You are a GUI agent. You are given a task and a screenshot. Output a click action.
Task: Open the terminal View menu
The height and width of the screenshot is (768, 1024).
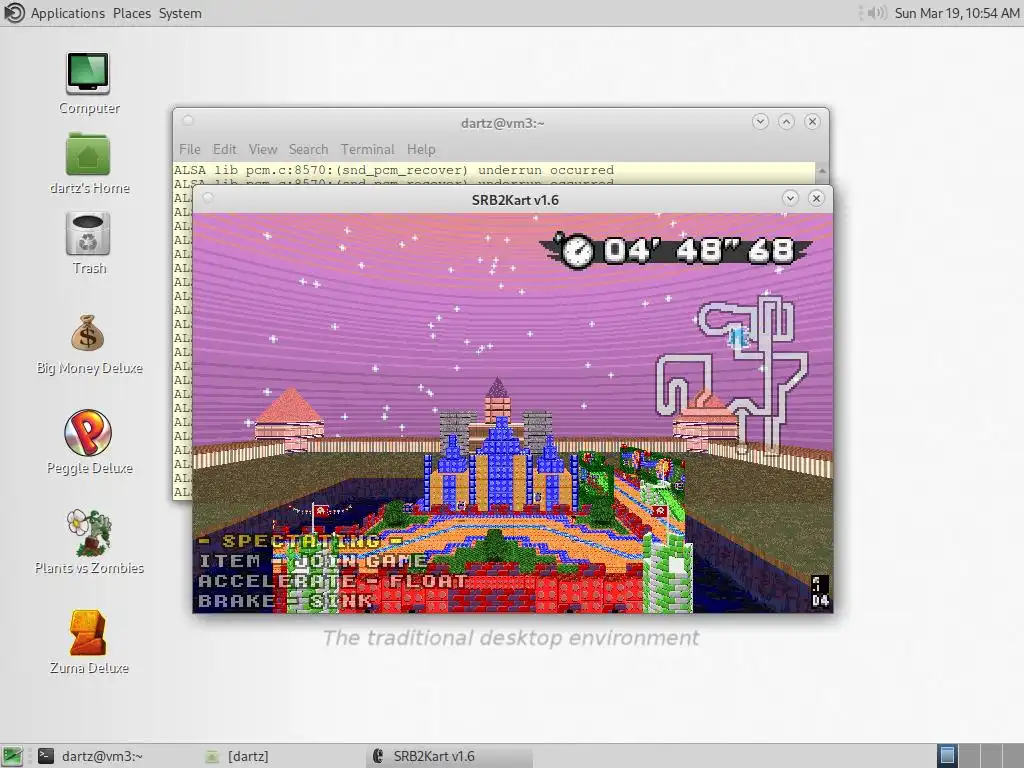pos(263,150)
